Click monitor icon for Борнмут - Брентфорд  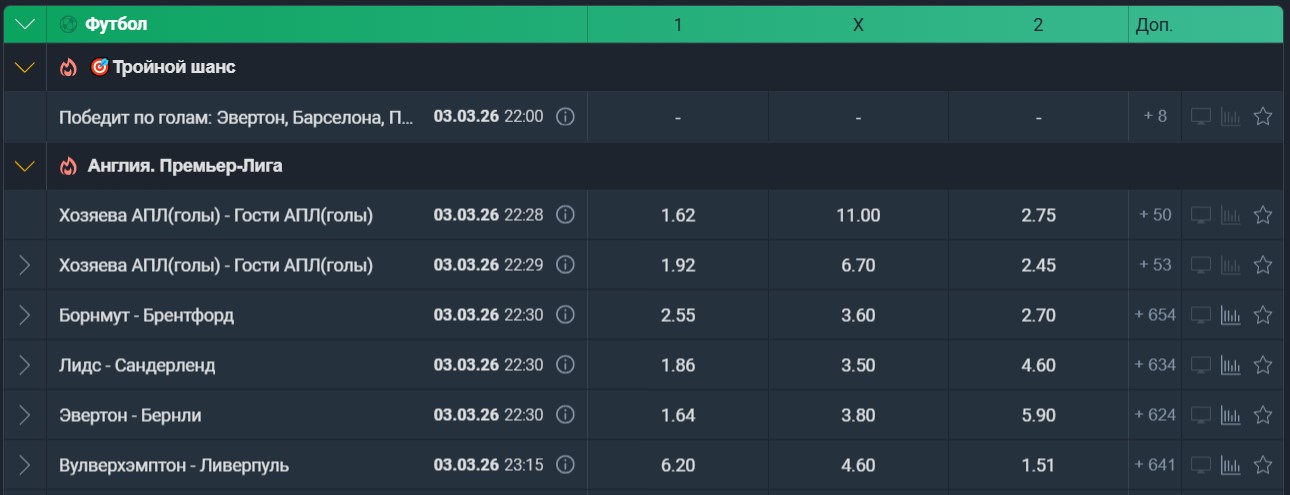[x=1200, y=315]
